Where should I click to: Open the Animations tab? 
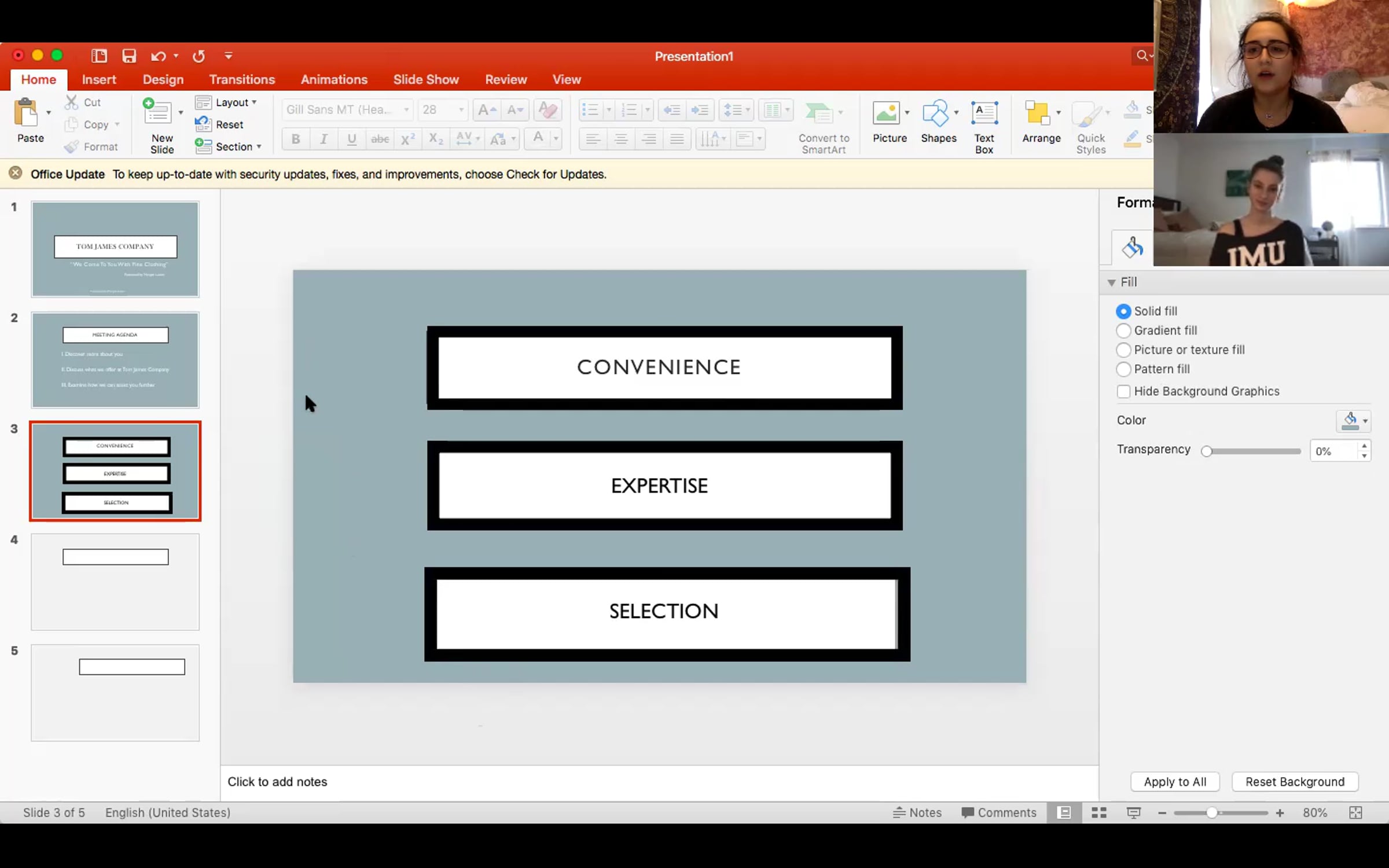[333, 79]
